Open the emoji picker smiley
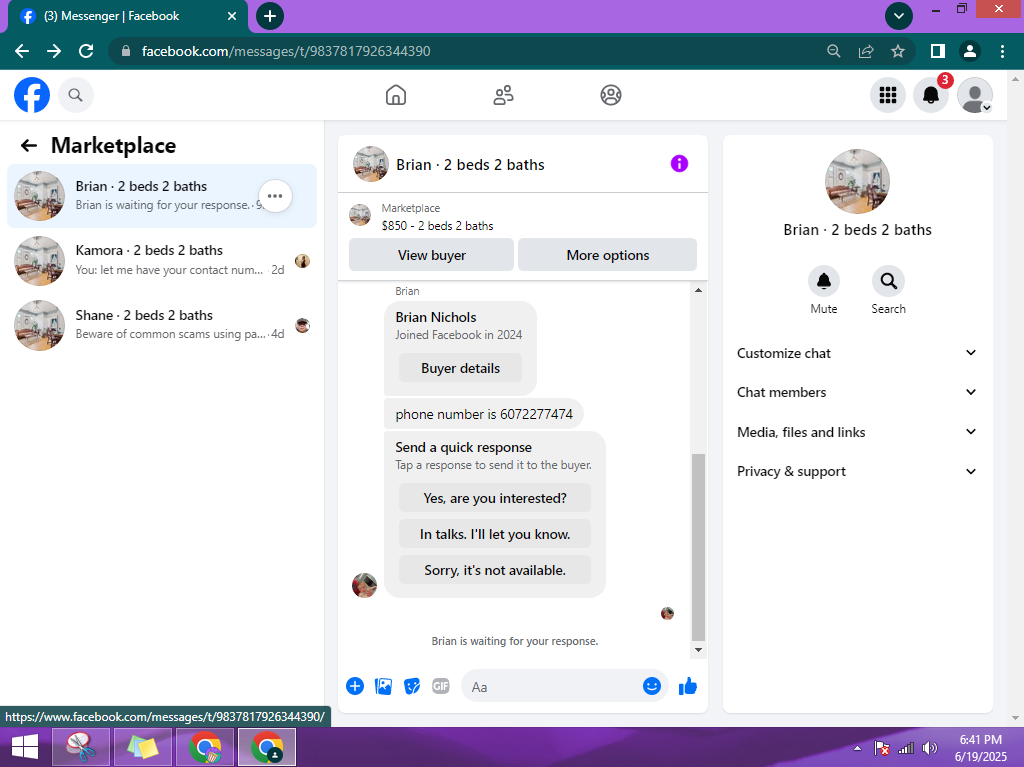This screenshot has height=767, width=1024. (652, 686)
